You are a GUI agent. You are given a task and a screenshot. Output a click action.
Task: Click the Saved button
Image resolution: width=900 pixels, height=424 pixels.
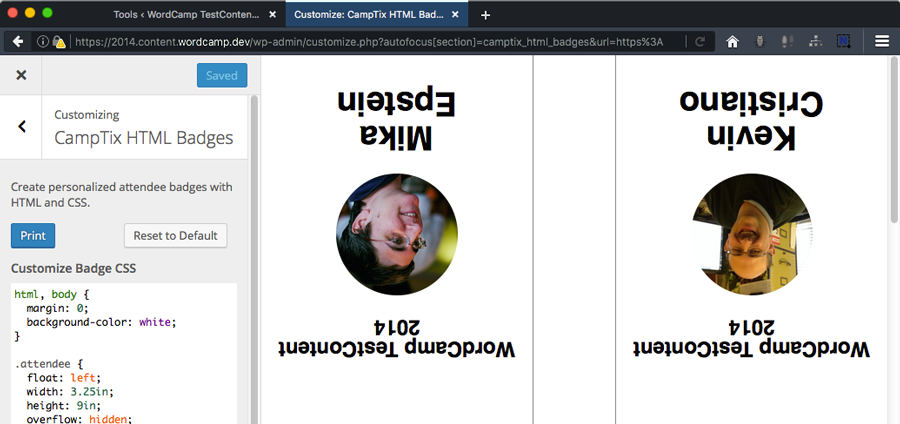(222, 75)
